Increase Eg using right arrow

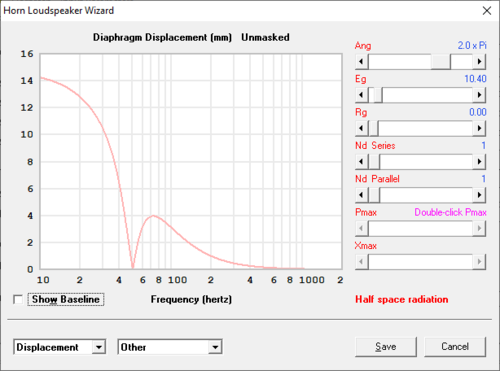479,95
